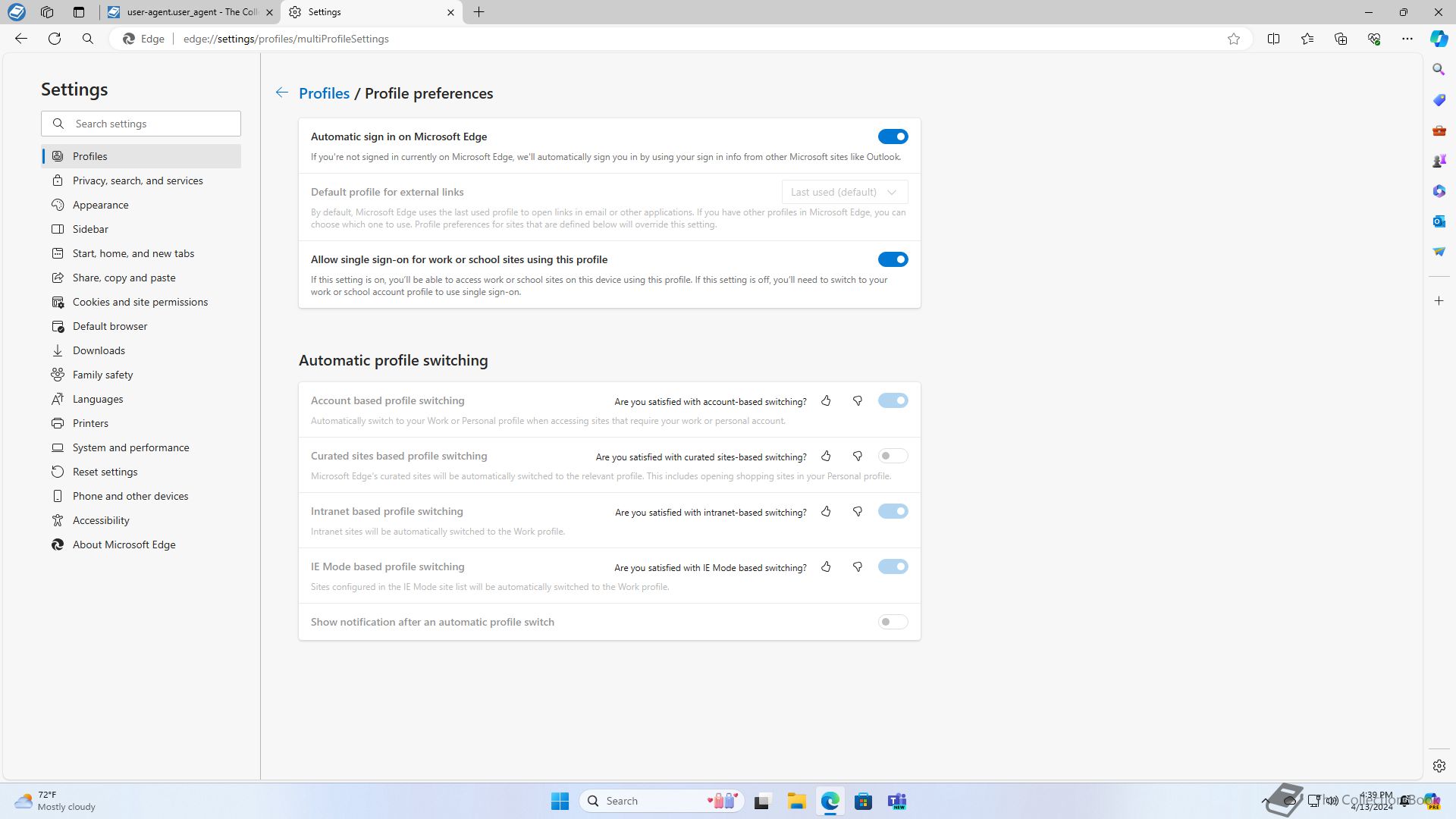1456x819 pixels.
Task: Toggle Account based profile switching
Action: pyautogui.click(x=893, y=400)
